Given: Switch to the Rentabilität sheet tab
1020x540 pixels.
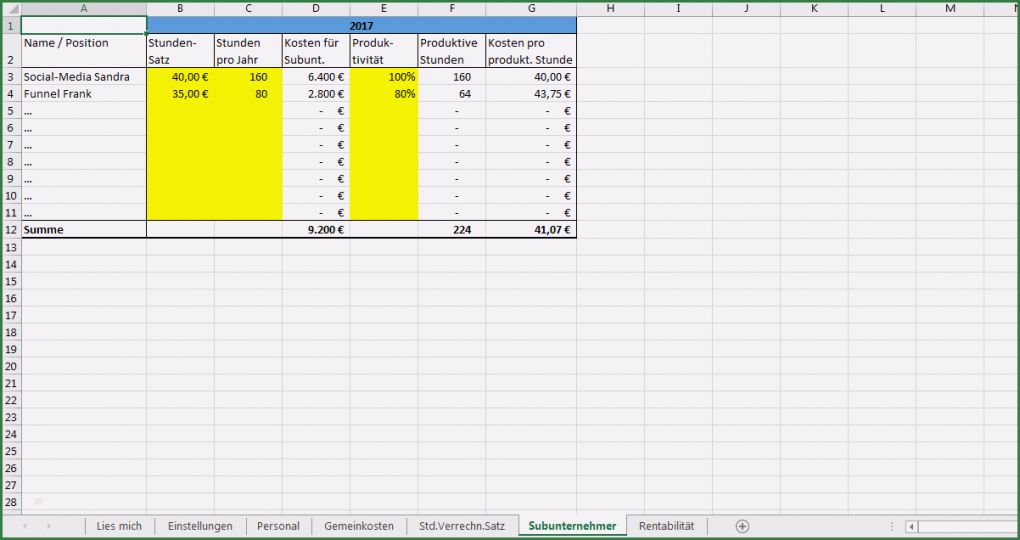Looking at the screenshot, I should pyautogui.click(x=666, y=526).
